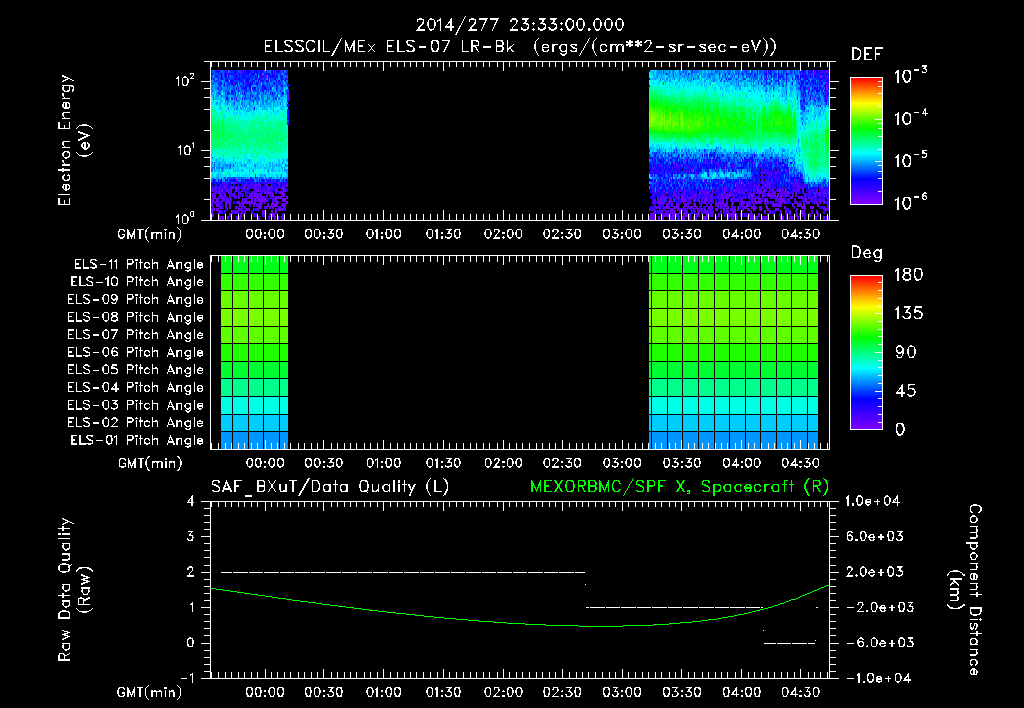Click the 03:00 time tick under spectrogram
Image resolution: width=1024 pixels, height=708 pixels.
tap(622, 234)
